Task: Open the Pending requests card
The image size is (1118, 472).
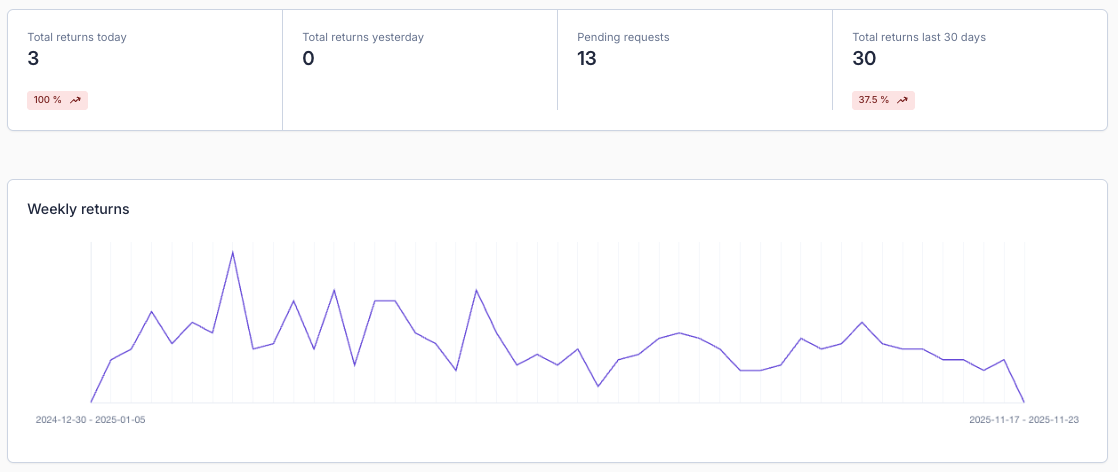Action: tap(694, 70)
